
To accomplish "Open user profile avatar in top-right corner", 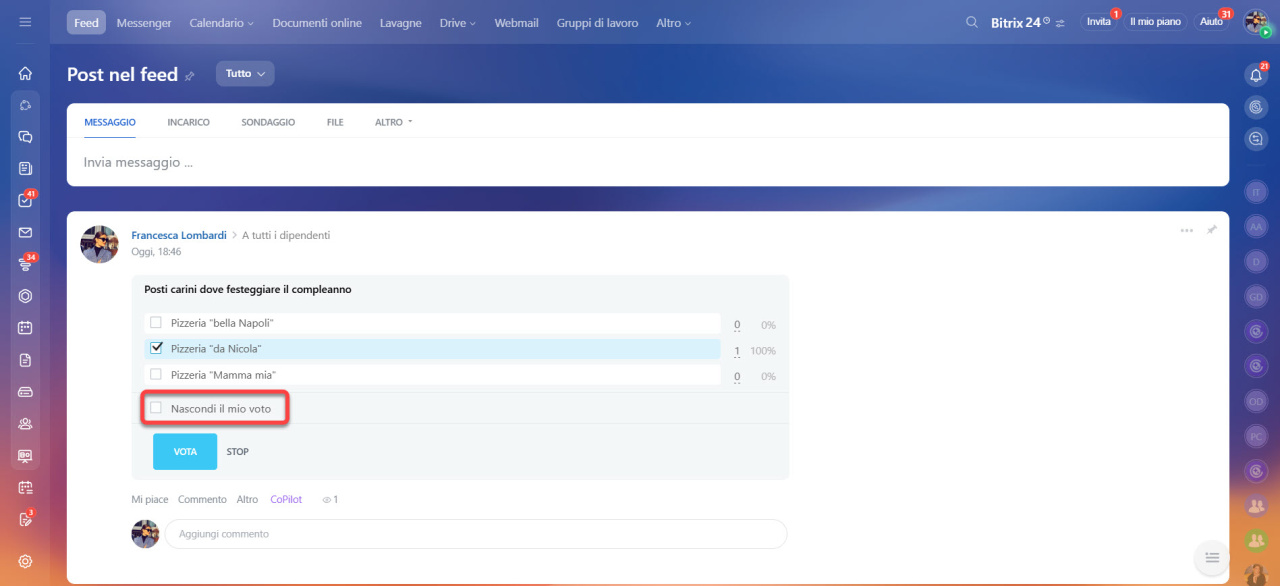I will click(x=1256, y=22).
